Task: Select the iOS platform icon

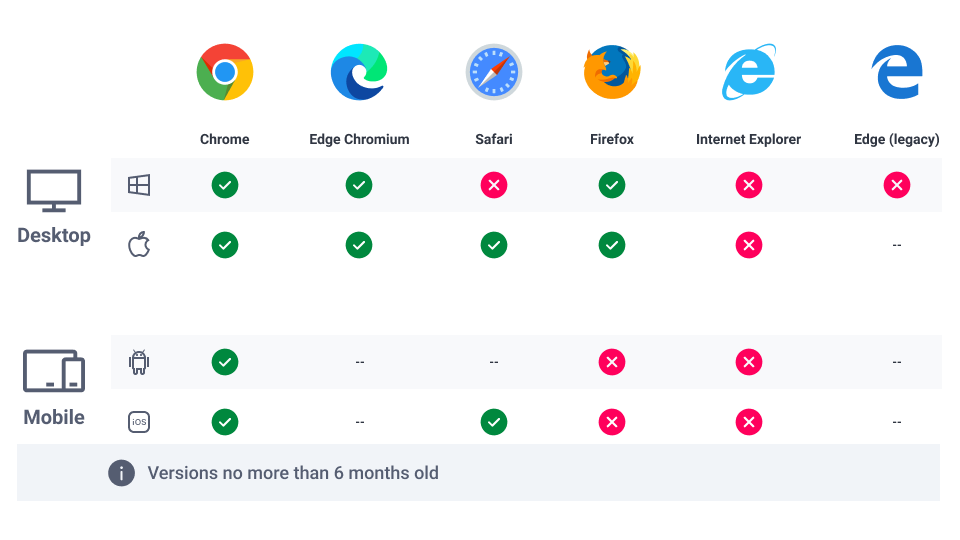Action: click(139, 422)
